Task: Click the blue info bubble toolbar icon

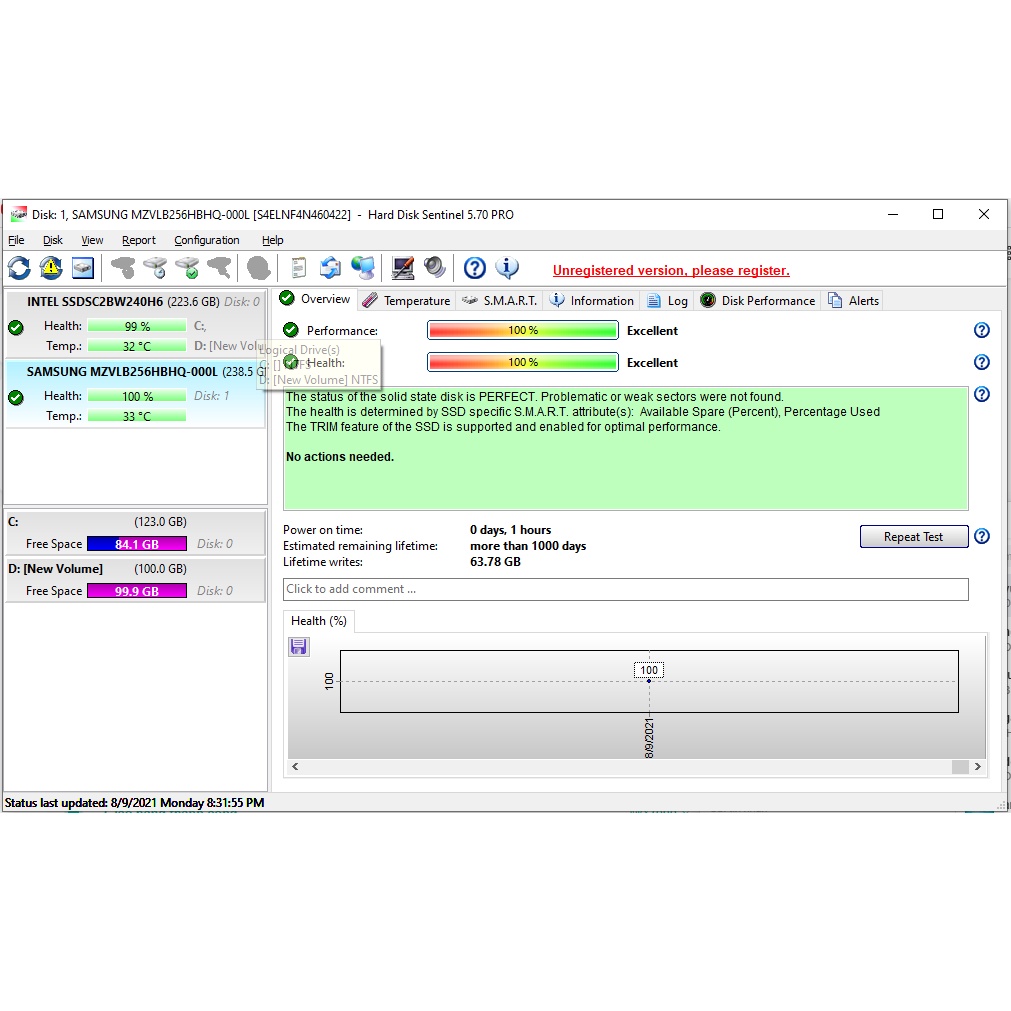Action: pos(507,268)
